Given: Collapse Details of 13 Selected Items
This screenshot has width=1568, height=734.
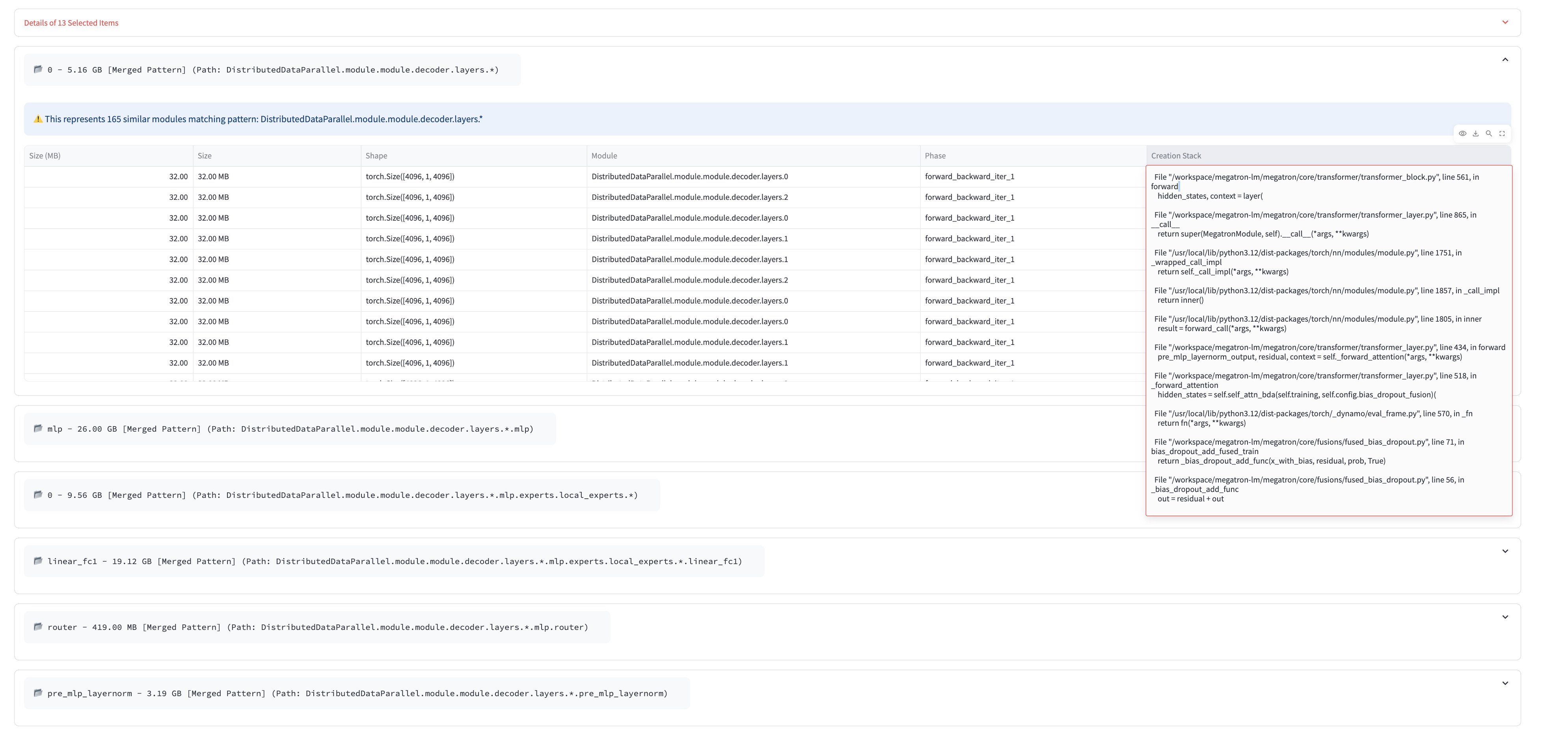Looking at the screenshot, I should tap(1505, 22).
